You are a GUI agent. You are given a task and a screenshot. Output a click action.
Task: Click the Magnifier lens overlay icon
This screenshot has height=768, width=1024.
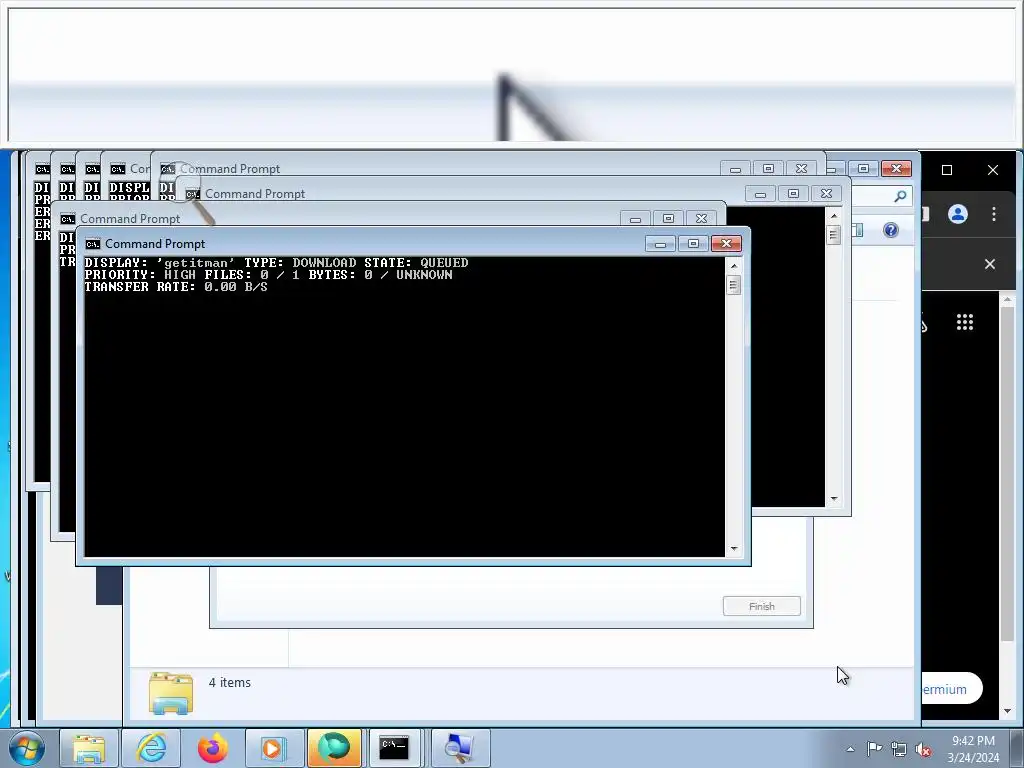[x=187, y=194]
